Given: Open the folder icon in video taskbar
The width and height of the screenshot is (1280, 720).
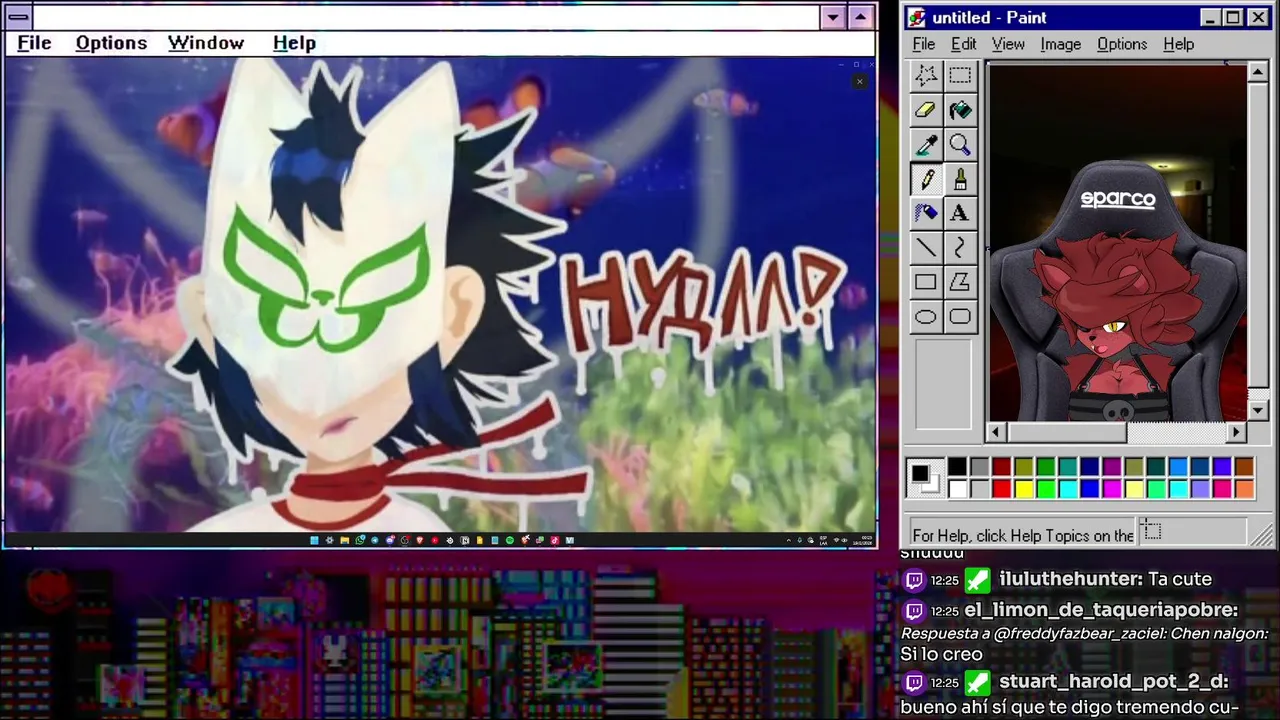Looking at the screenshot, I should 345,540.
